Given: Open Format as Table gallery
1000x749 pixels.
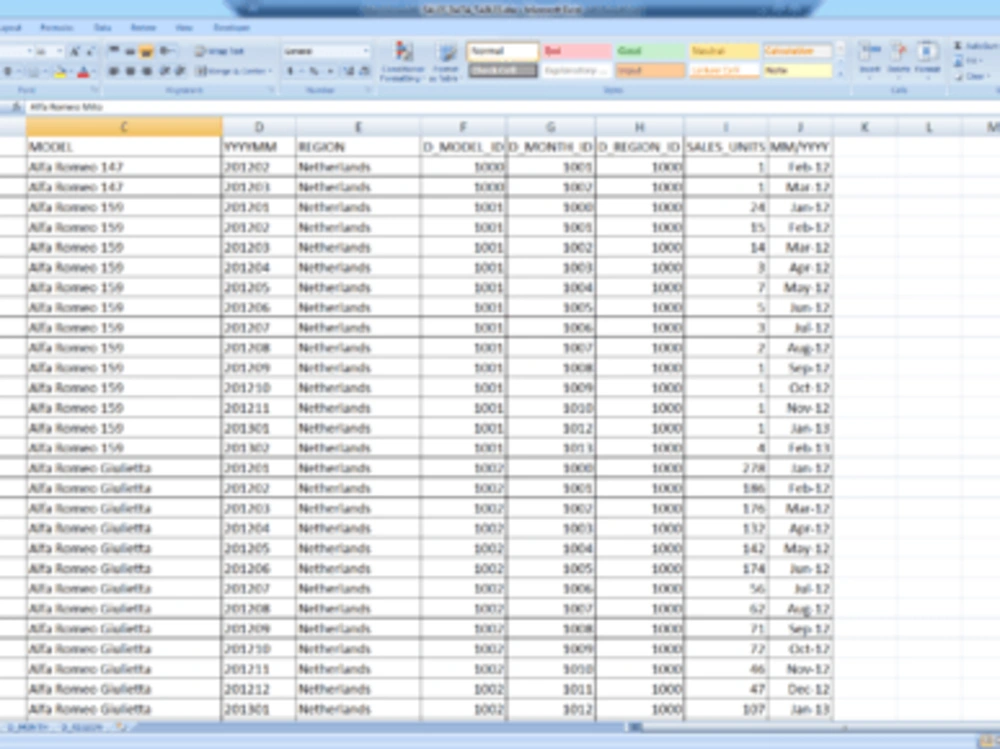Looking at the screenshot, I should pyautogui.click(x=446, y=61).
